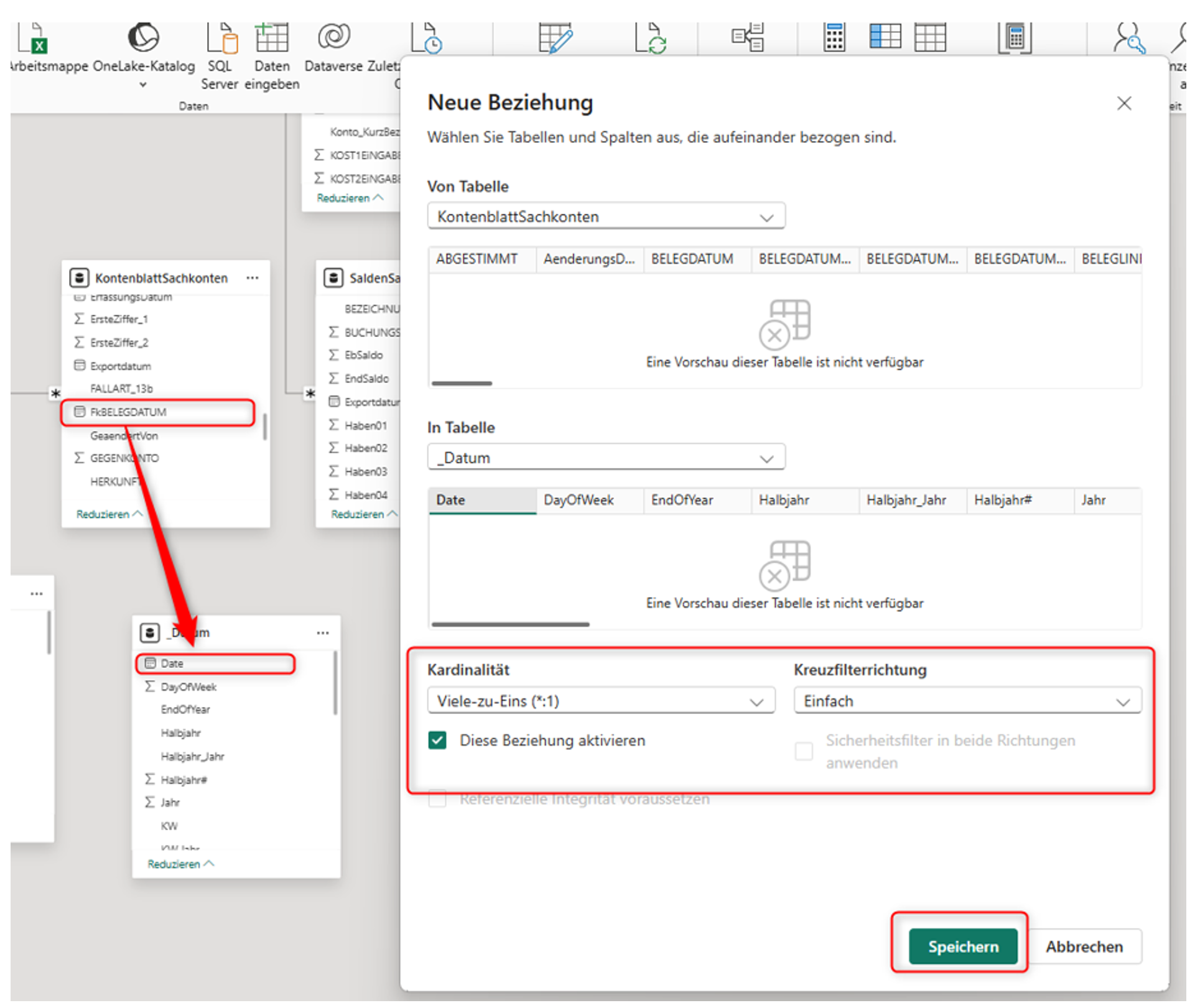This screenshot has width=1200, height=1008.
Task: Select the DayOfWeek column header
Action: pyautogui.click(x=589, y=500)
